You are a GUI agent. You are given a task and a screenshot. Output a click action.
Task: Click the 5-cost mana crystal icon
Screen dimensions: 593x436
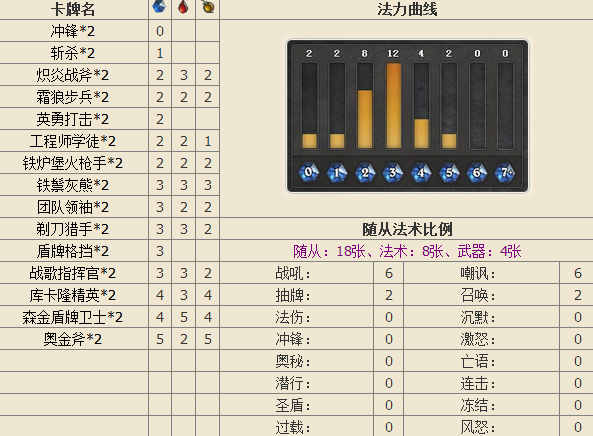[x=449, y=173]
